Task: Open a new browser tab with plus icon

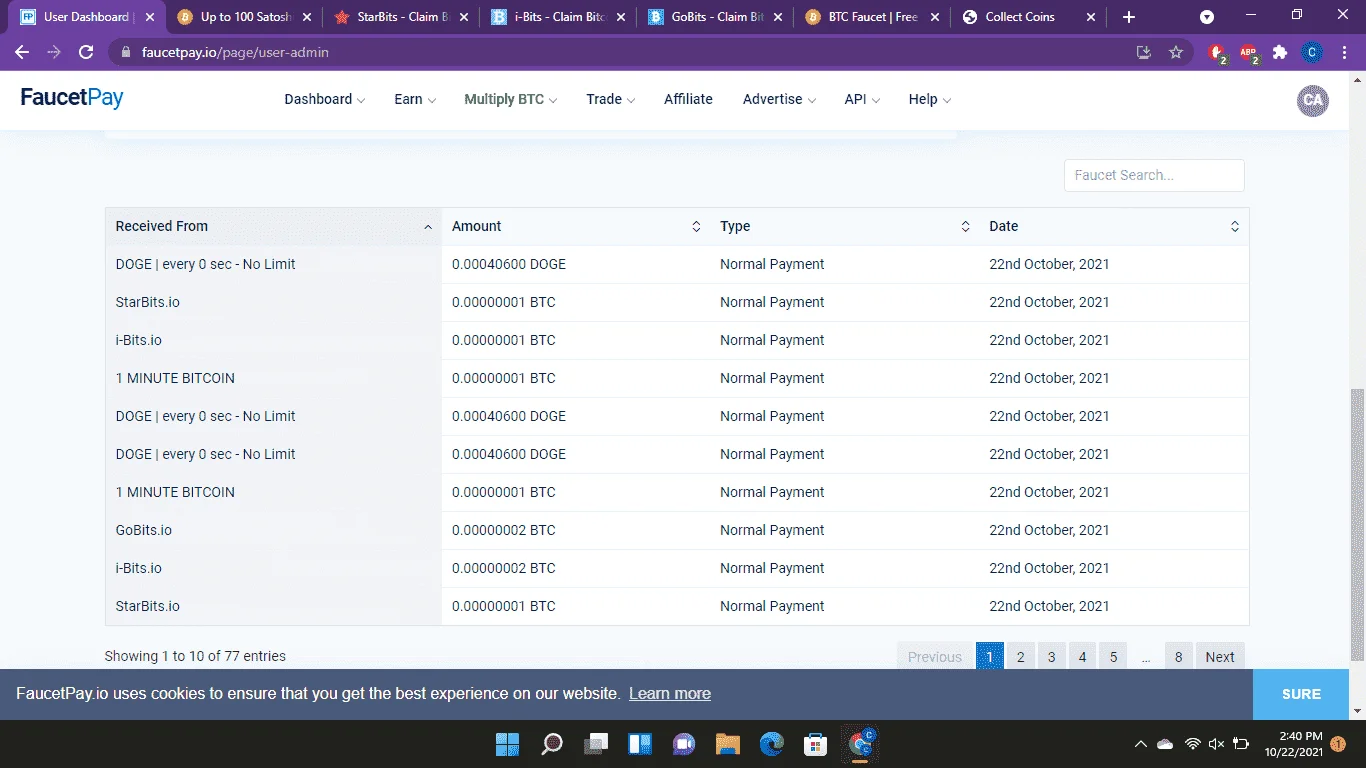Action: point(1129,17)
